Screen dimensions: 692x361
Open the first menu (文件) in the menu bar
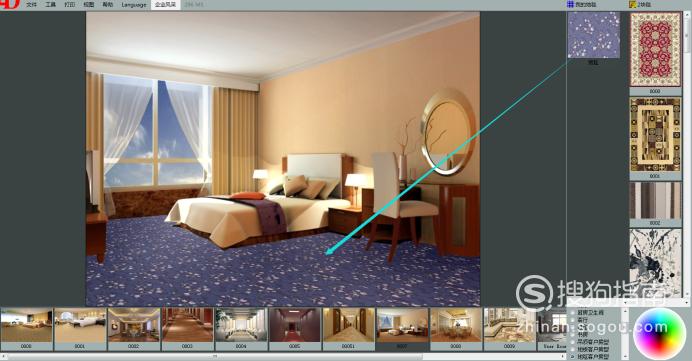(31, 5)
